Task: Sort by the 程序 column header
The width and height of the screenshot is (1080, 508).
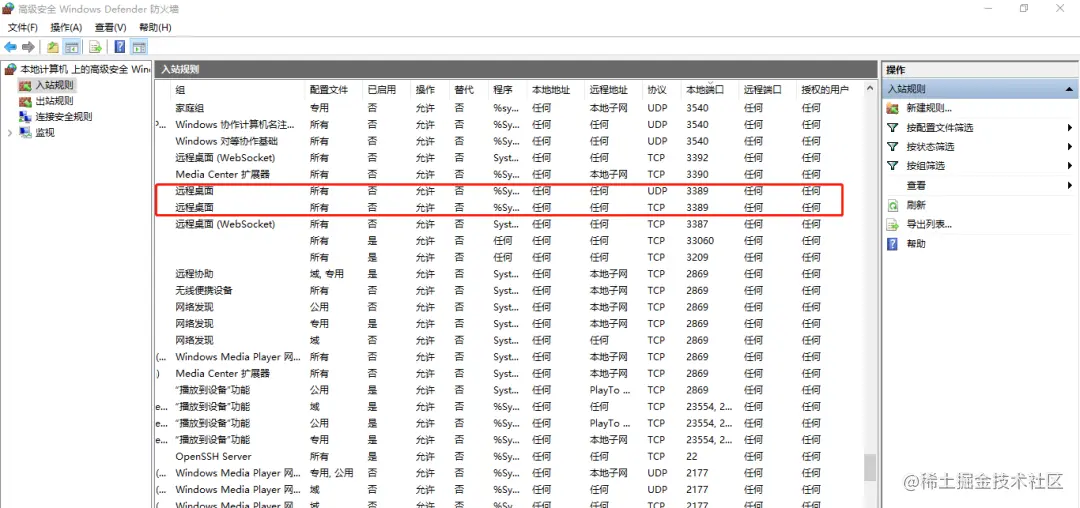Action: coord(508,89)
